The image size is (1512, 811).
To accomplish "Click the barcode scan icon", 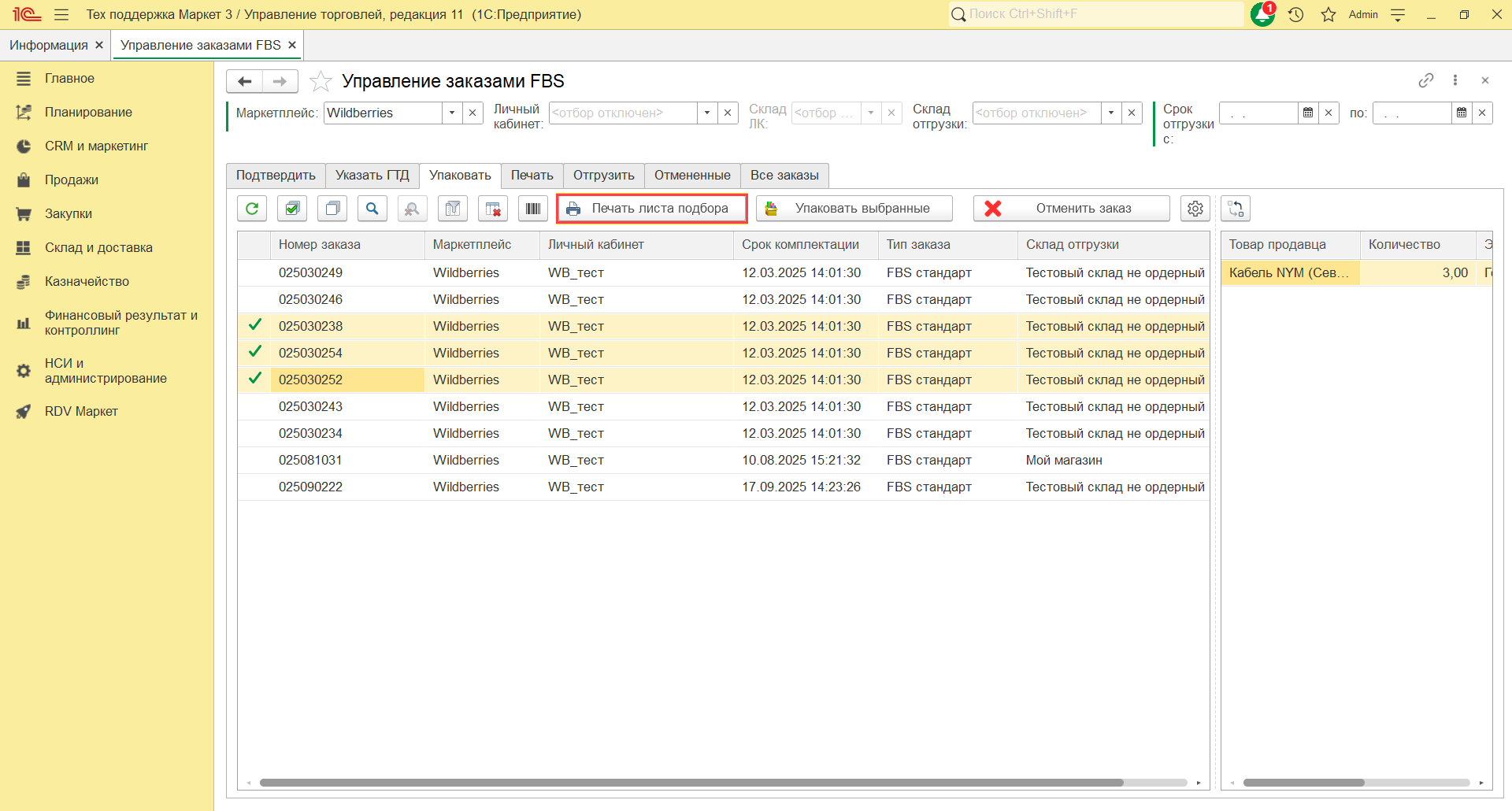I will coord(533,209).
